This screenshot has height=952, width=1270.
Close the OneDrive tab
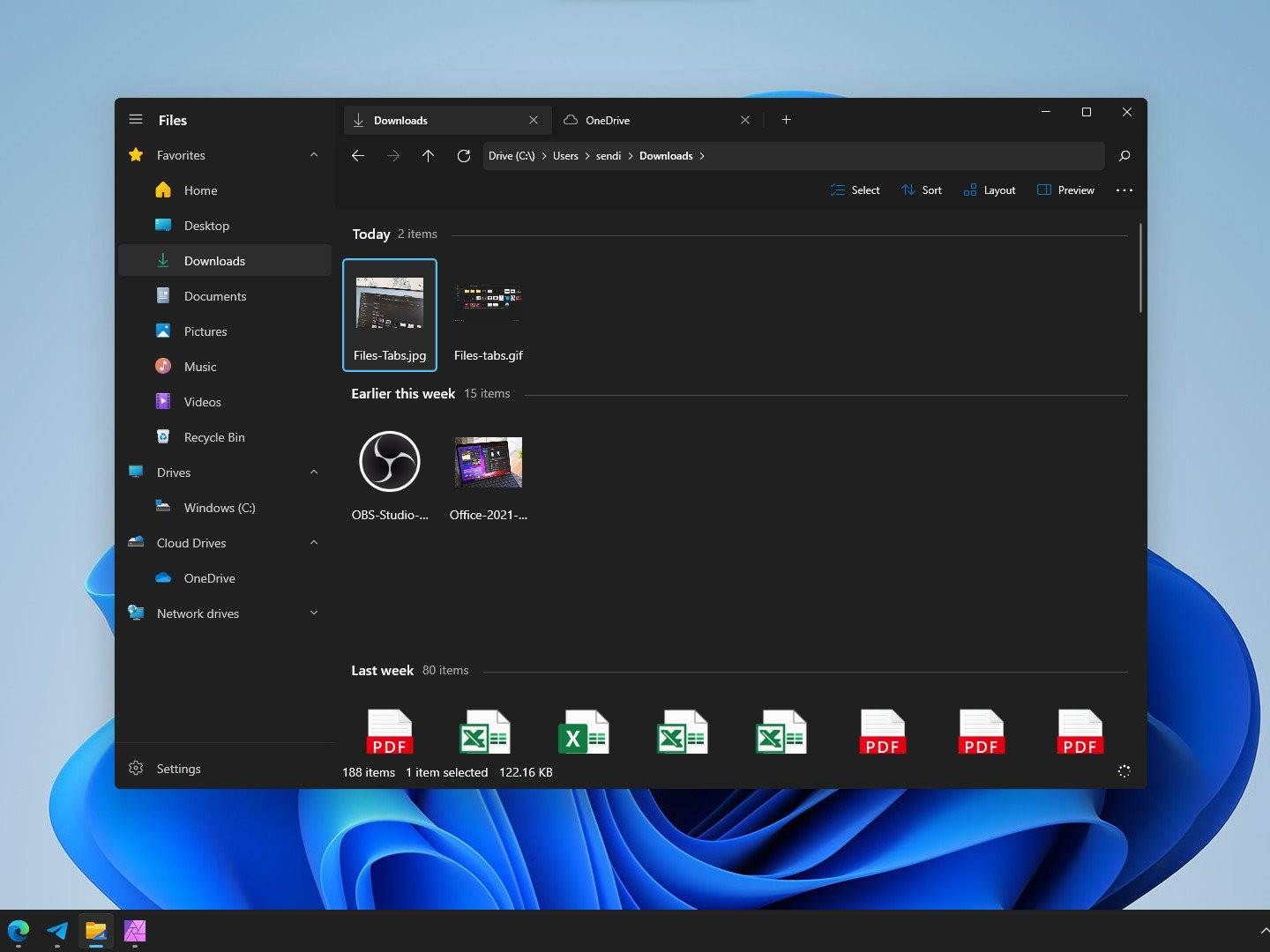tap(745, 120)
